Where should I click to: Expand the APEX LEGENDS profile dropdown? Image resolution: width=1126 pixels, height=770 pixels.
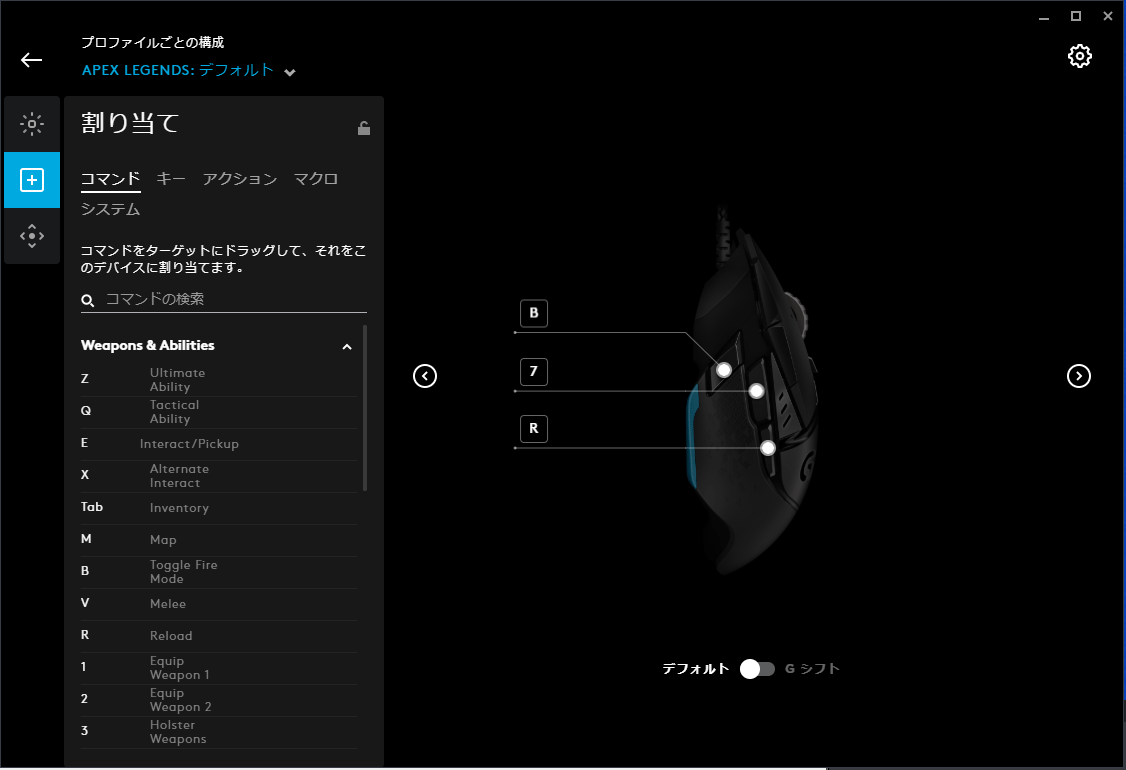tap(290, 72)
